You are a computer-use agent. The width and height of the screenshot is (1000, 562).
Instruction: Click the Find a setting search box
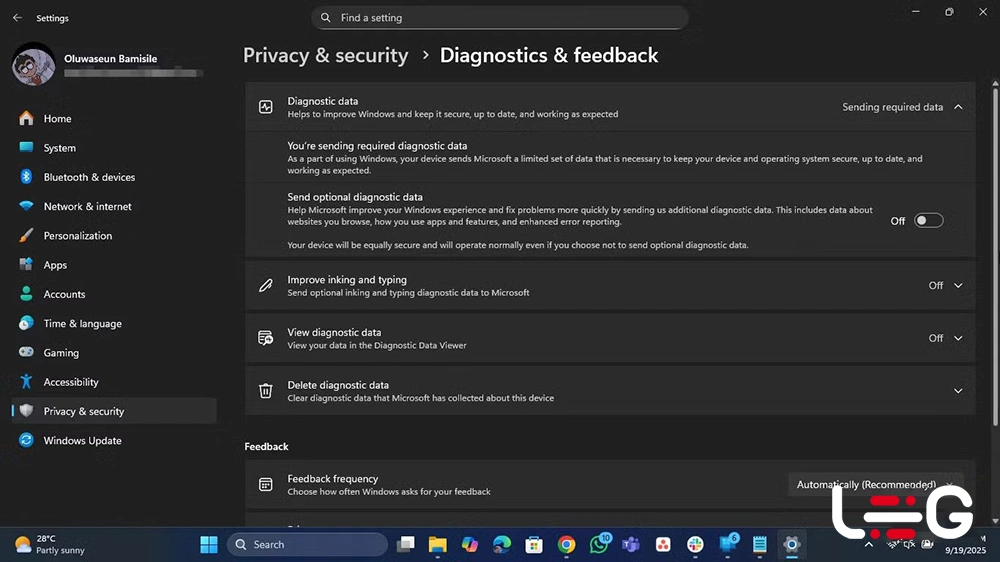(x=500, y=18)
